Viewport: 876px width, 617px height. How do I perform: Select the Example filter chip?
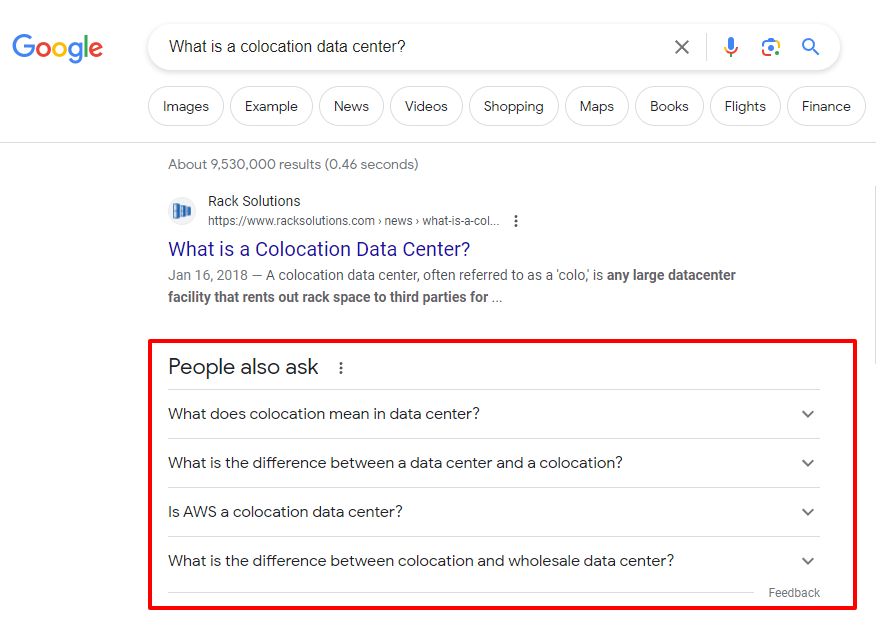point(271,106)
